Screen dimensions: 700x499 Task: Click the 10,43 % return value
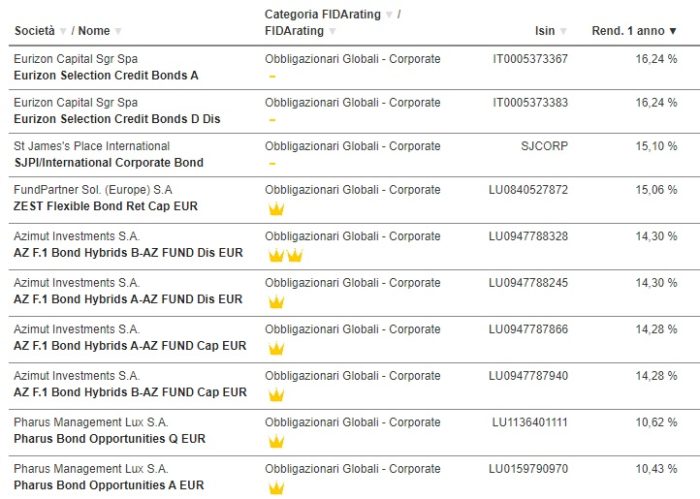point(656,469)
